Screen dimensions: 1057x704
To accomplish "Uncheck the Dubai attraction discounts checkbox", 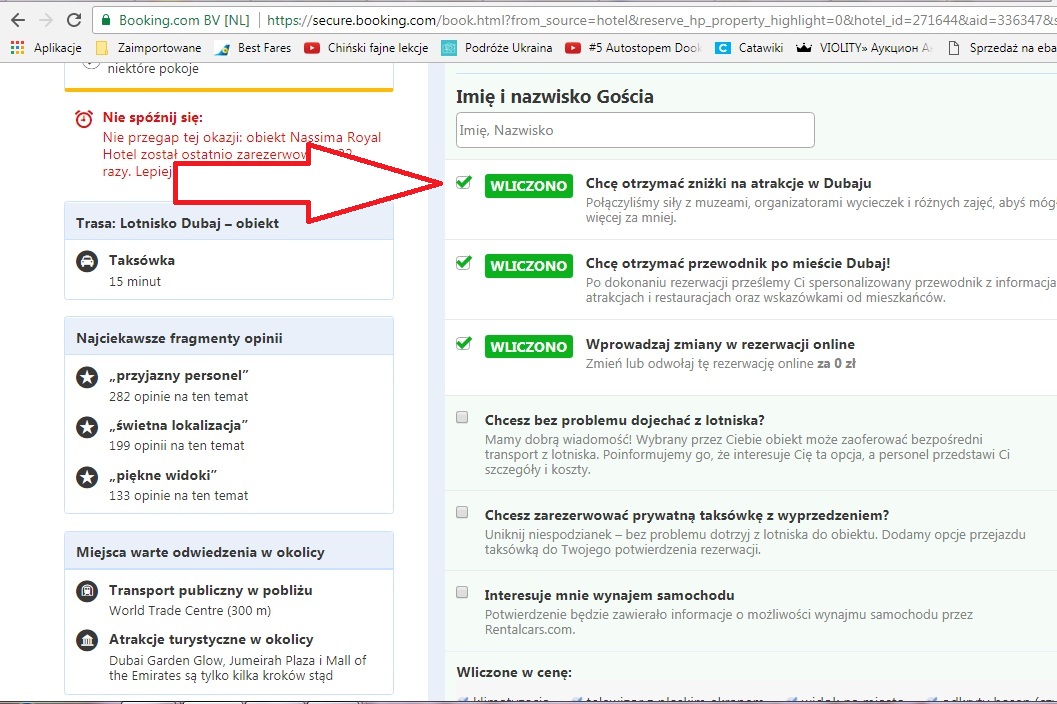I will tap(463, 182).
